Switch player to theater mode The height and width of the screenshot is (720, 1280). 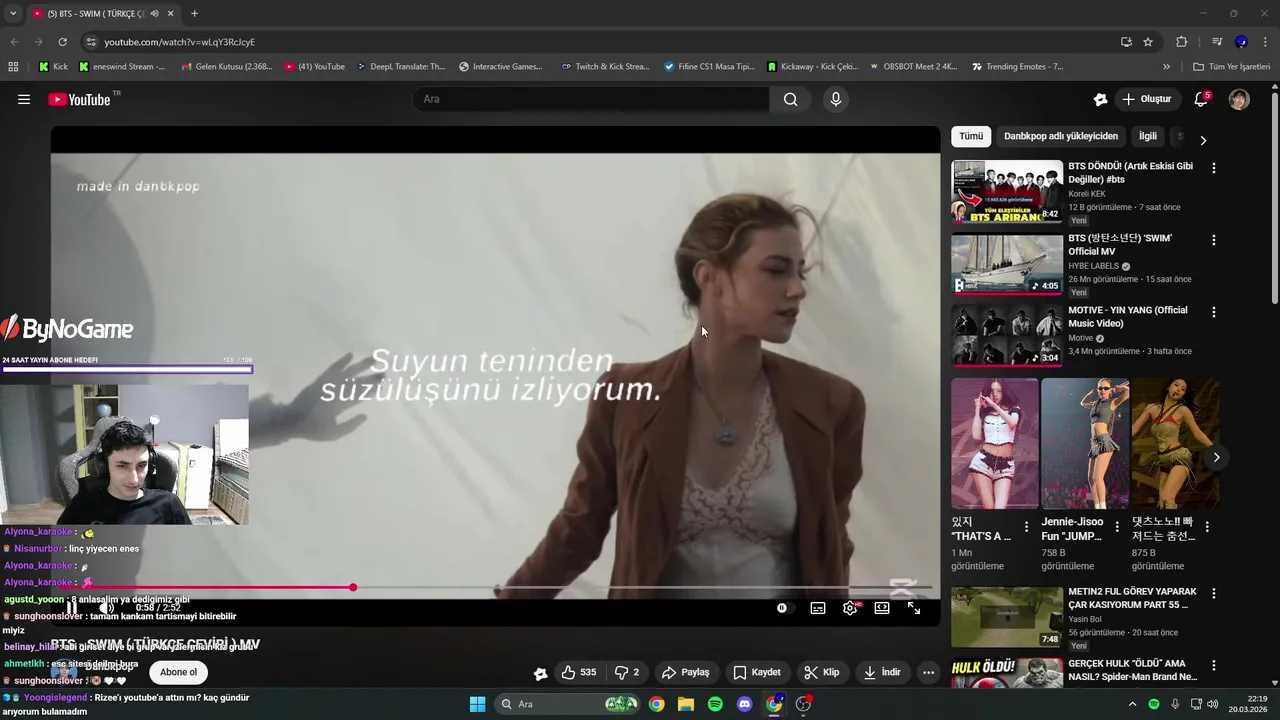click(882, 608)
